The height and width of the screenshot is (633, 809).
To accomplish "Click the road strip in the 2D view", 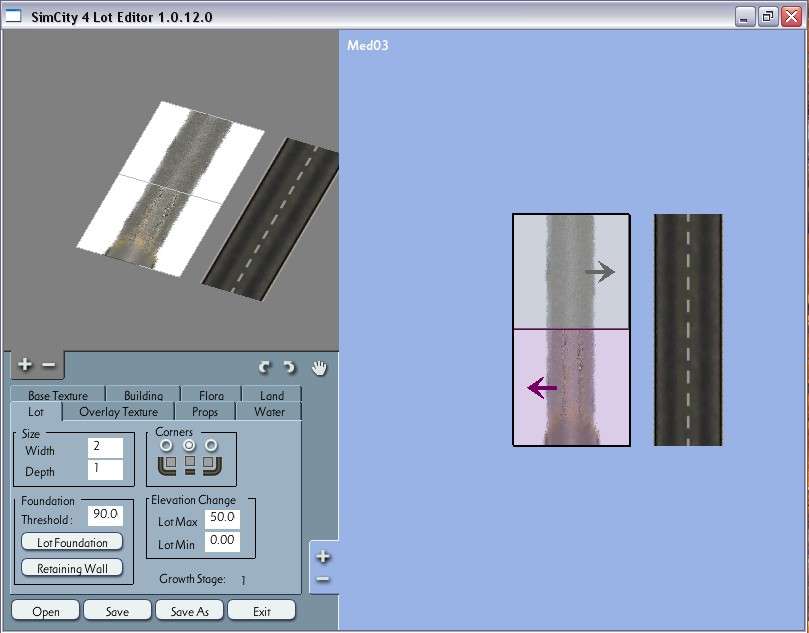I will (x=688, y=330).
